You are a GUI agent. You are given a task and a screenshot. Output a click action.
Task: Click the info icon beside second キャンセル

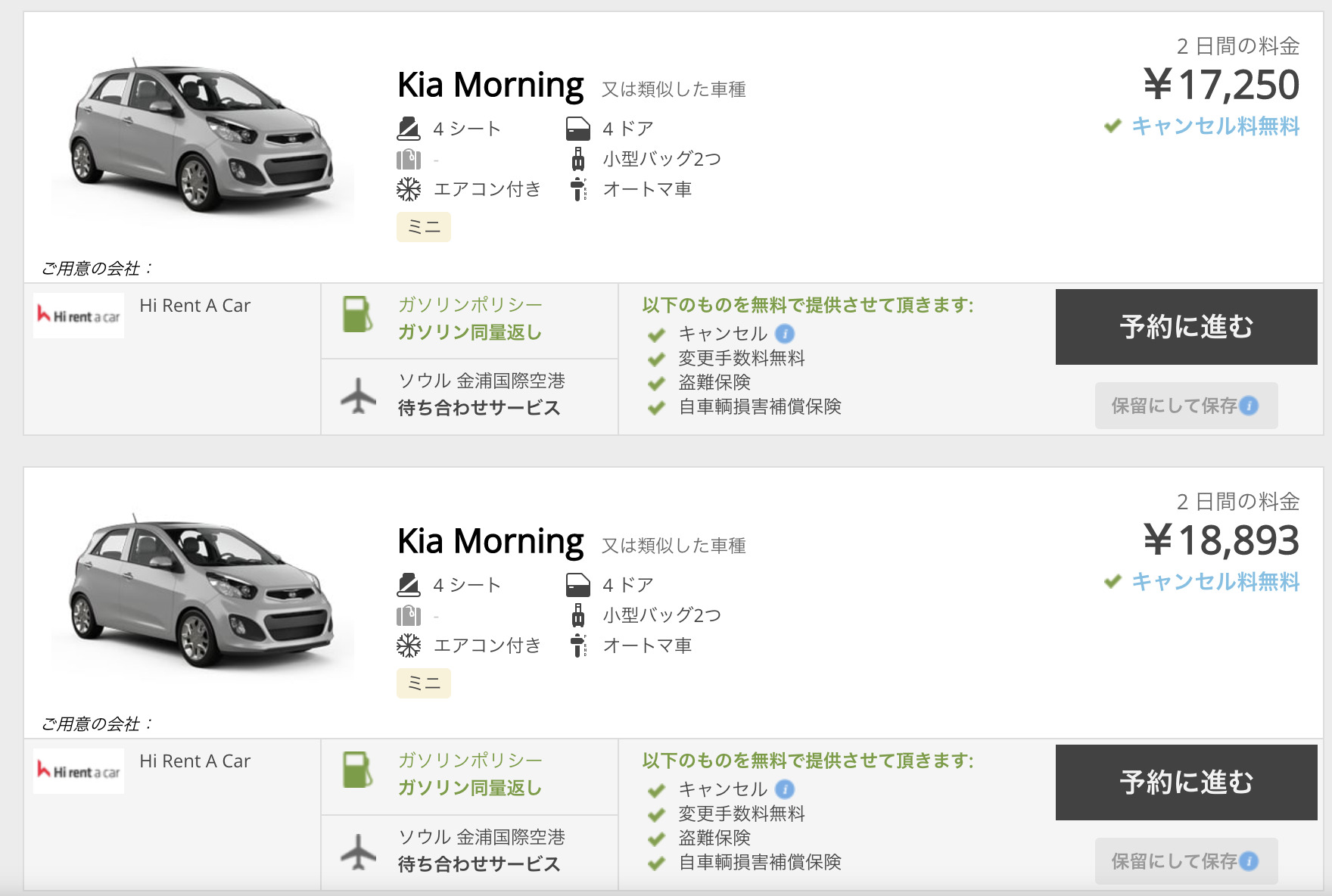(785, 789)
